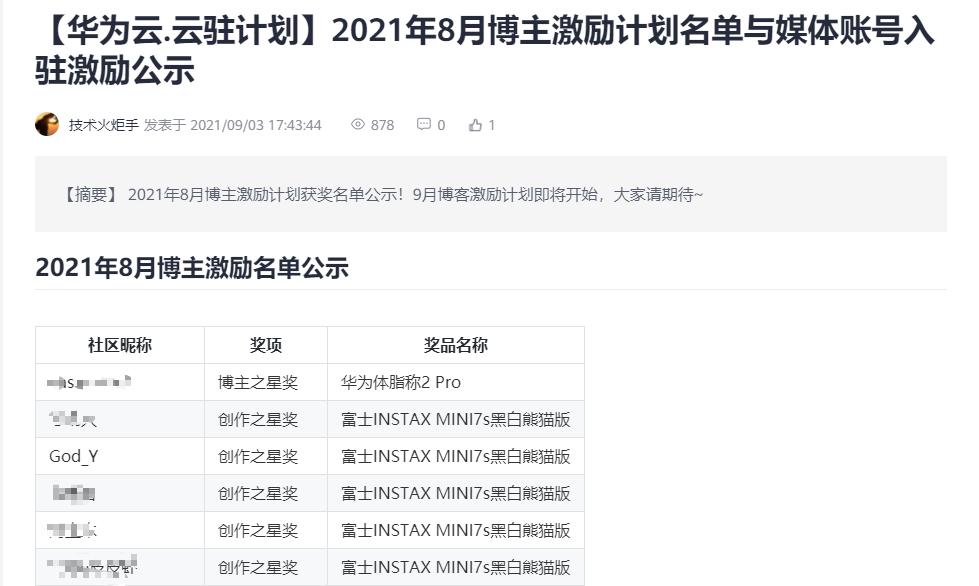Click the 2021年8月博主激励名单公示 section heading
Viewport: 979px width, 586px height.
(192, 268)
